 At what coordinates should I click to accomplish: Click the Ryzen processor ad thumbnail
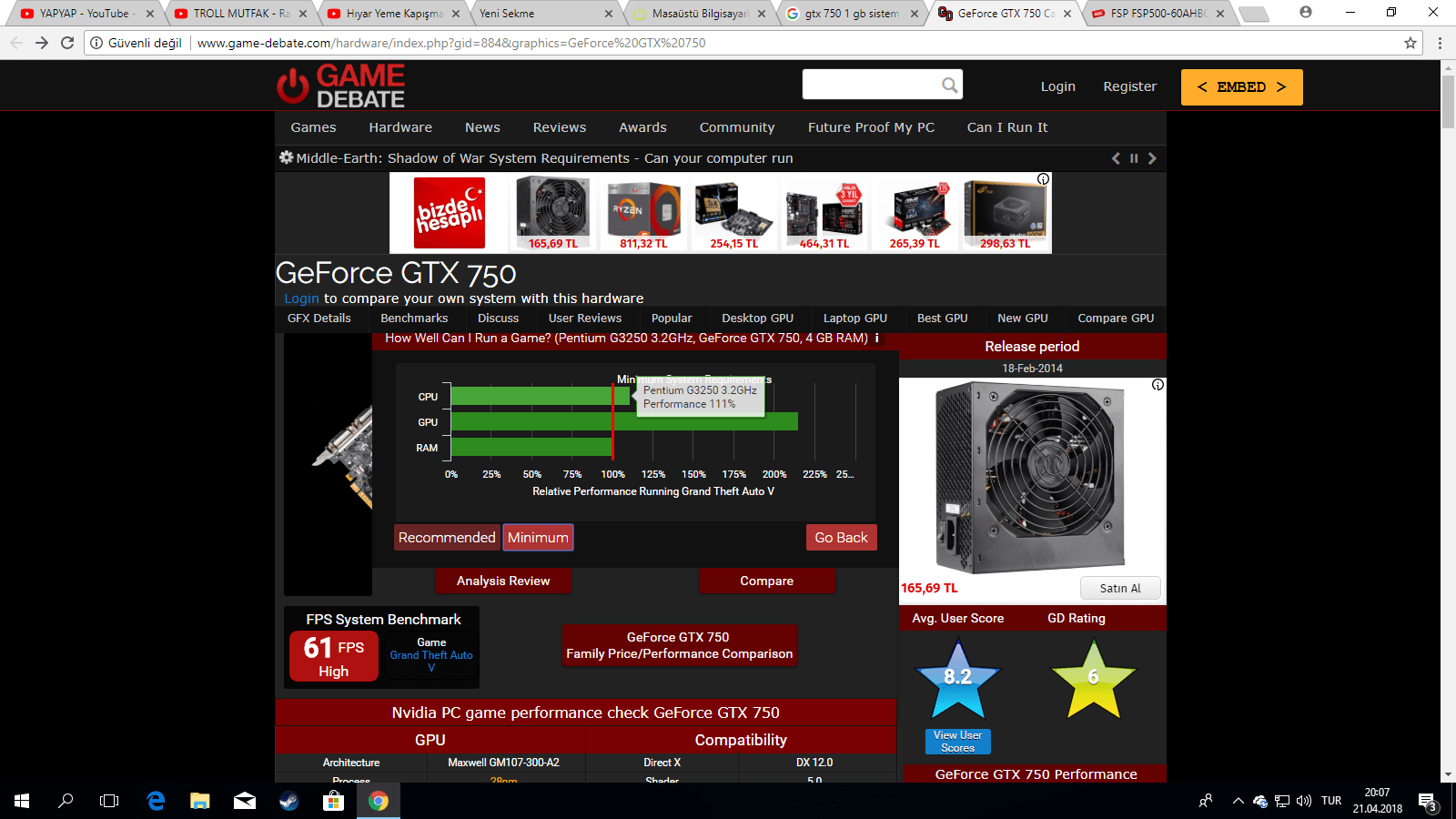click(643, 213)
